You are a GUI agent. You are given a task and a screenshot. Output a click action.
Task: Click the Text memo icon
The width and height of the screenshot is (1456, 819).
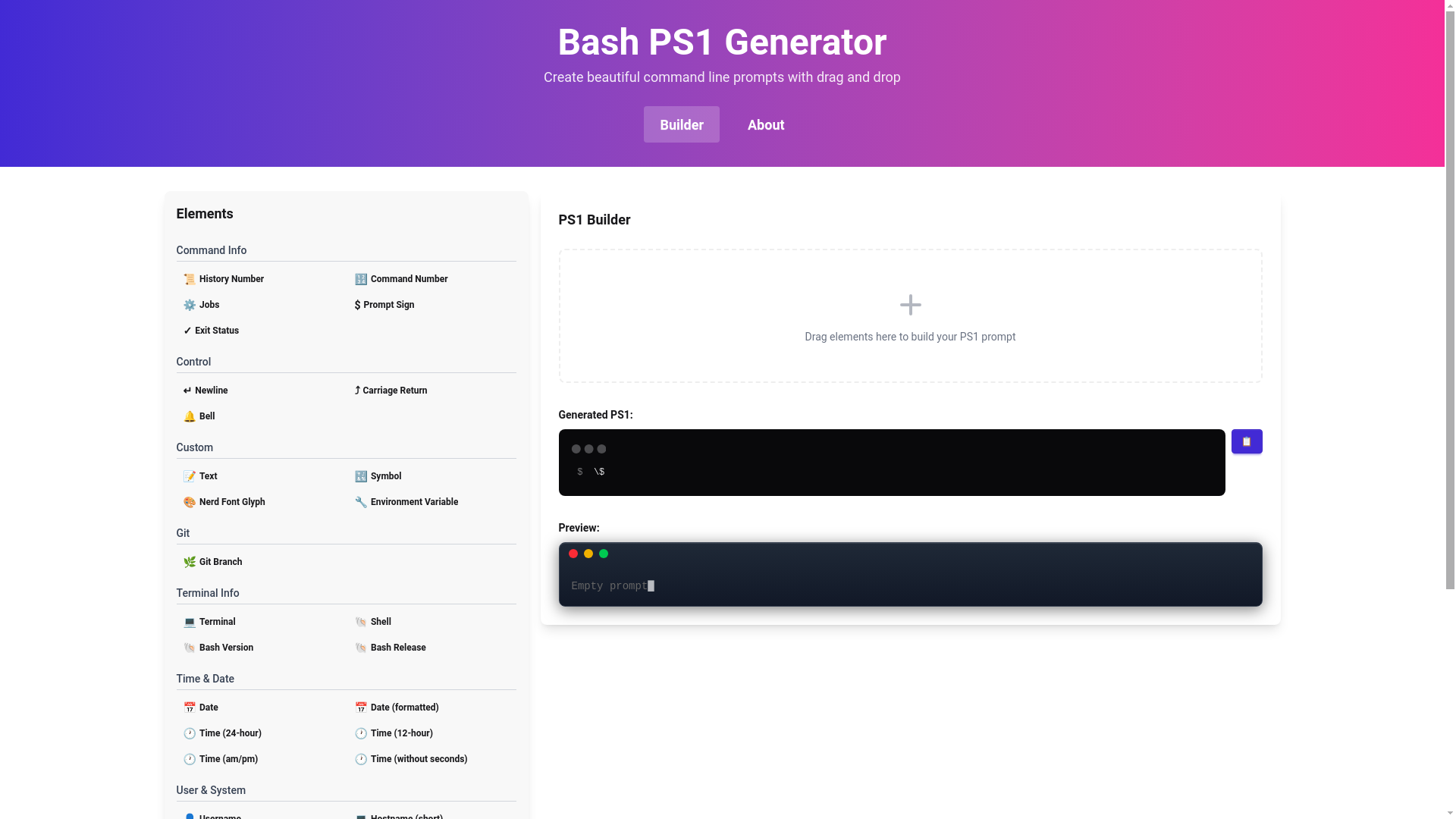coord(190,476)
